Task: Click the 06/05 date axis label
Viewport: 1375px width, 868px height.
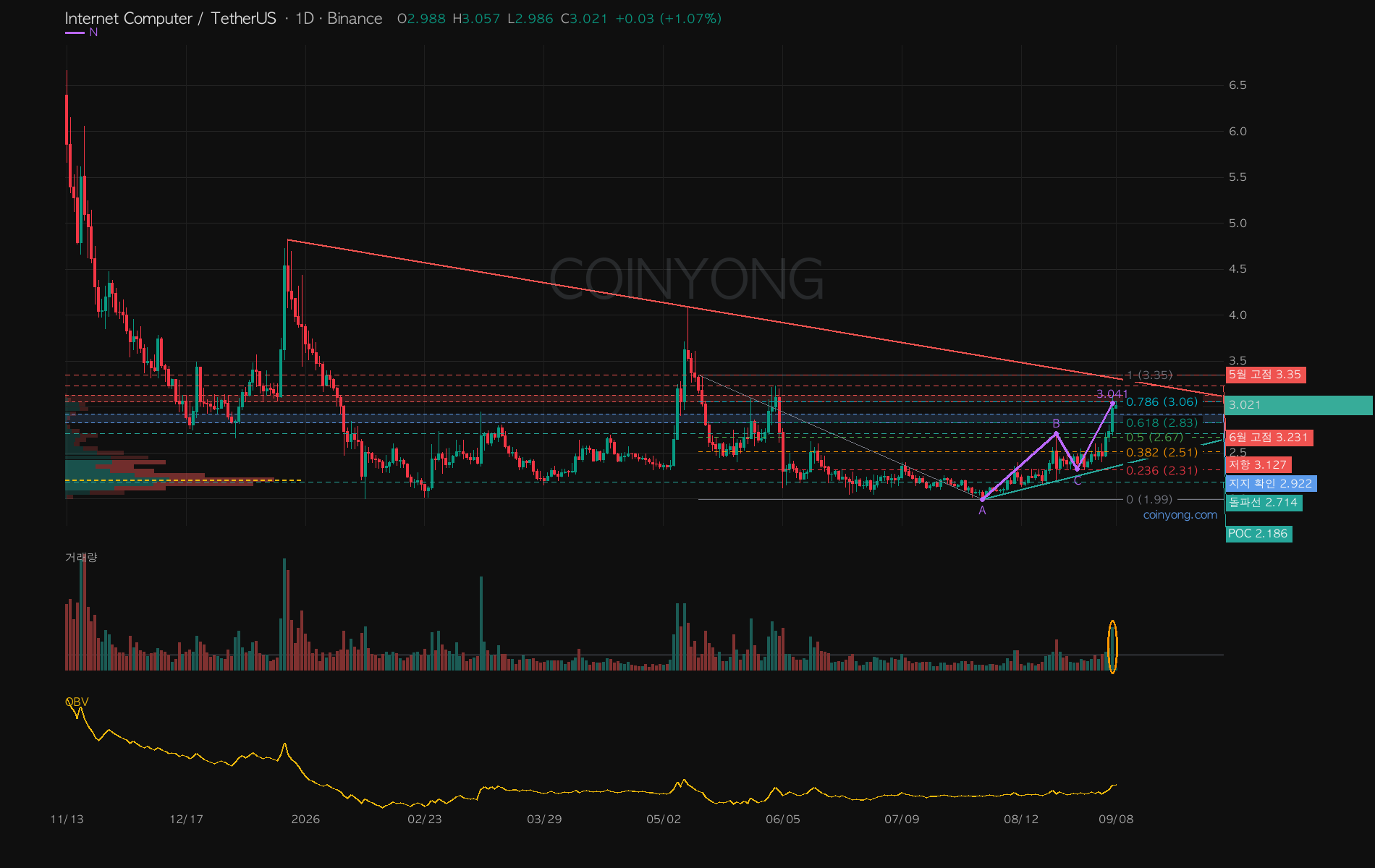Action: click(x=783, y=820)
